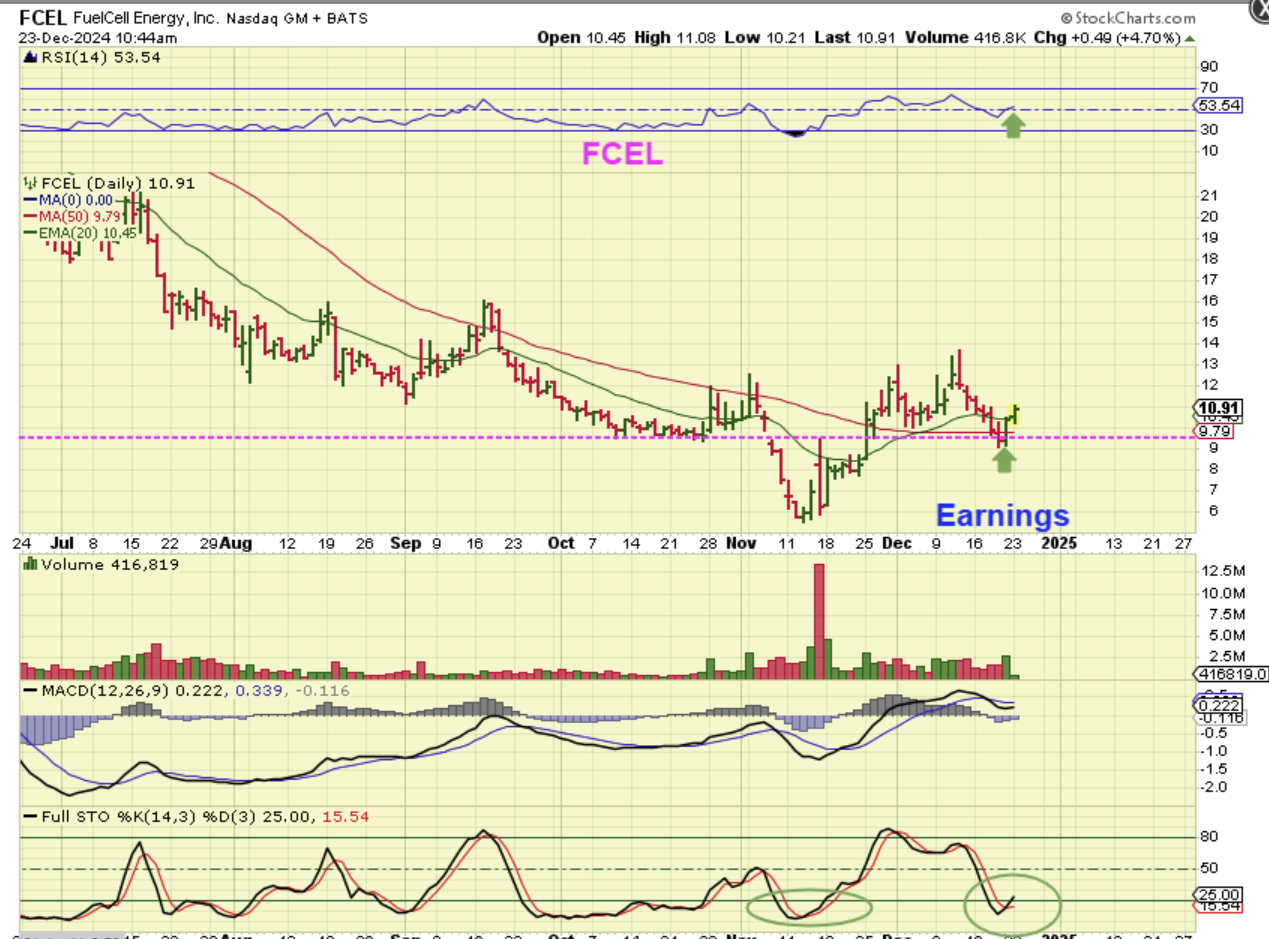Click the red 9.79 price axis tag
This screenshot has height=939, width=1269.
1216,432
